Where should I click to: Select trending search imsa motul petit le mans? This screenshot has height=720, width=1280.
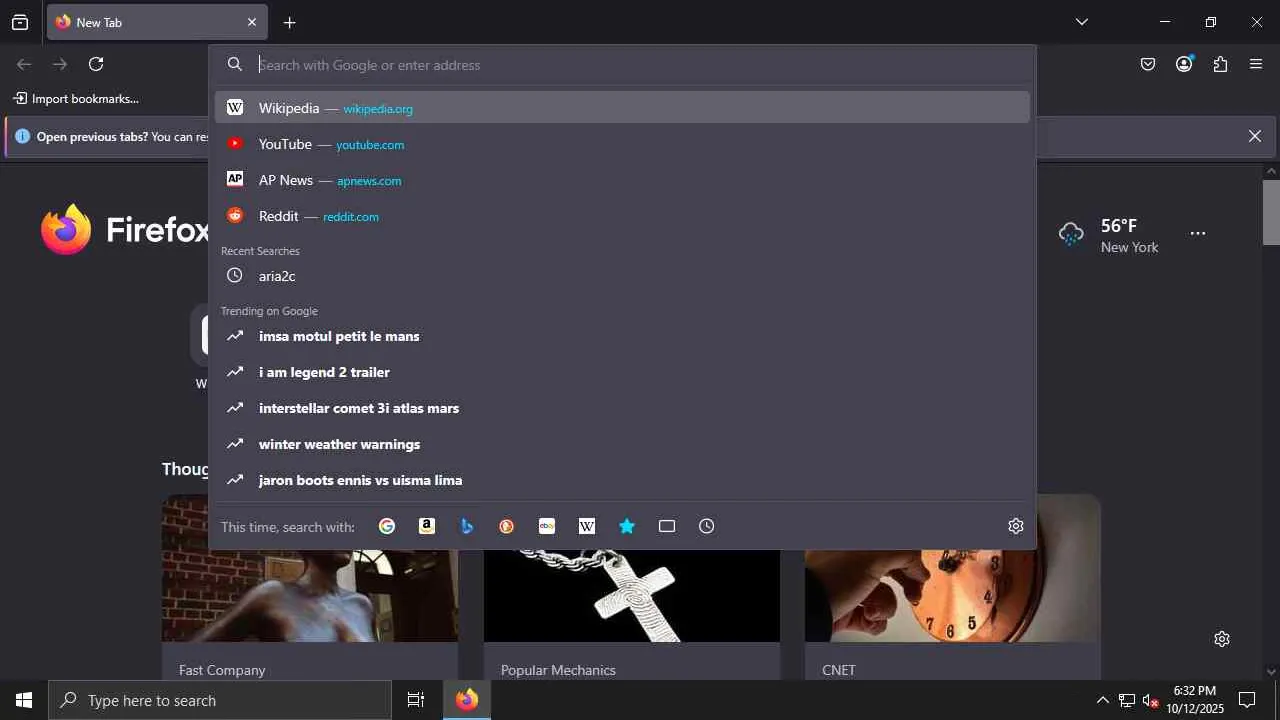[x=622, y=336]
